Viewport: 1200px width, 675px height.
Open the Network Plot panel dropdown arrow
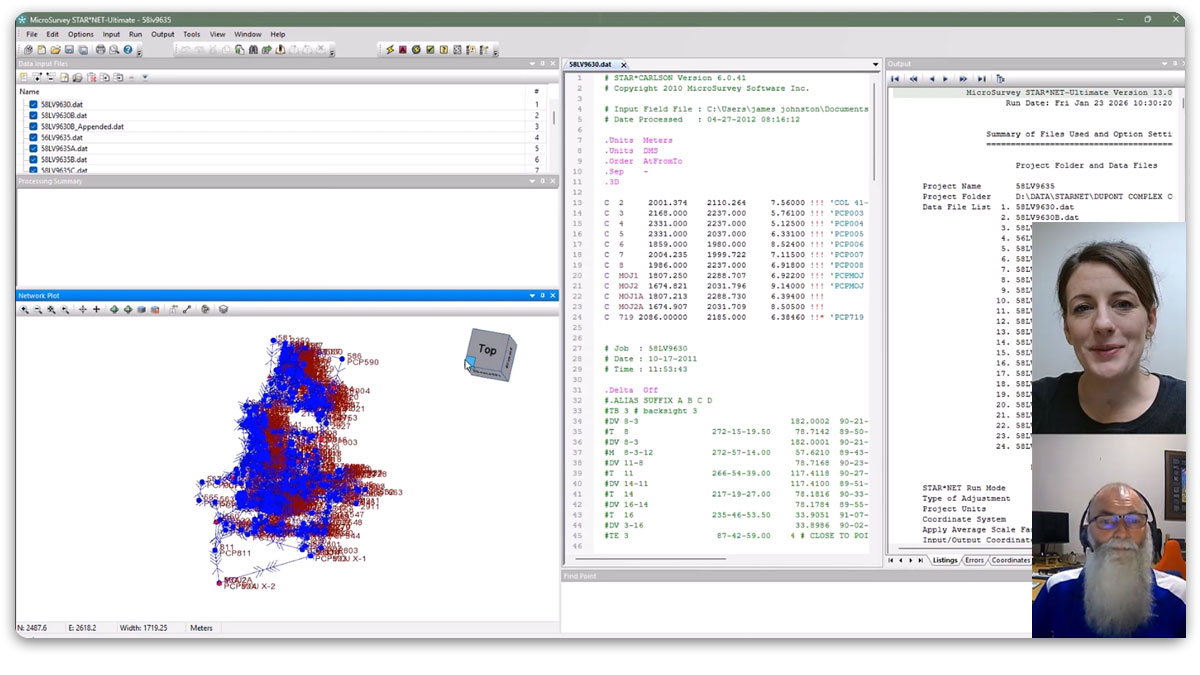pyautogui.click(x=531, y=295)
